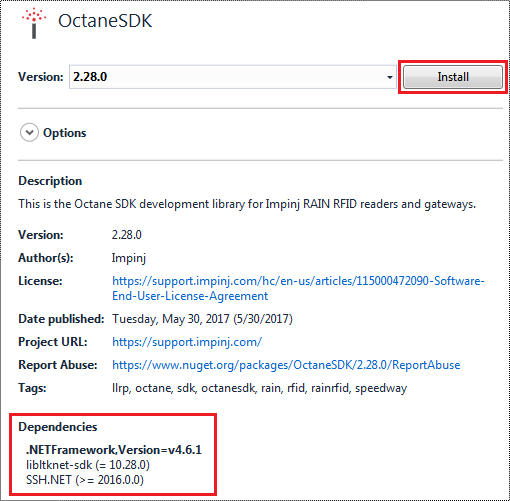Click the version dropdown arrow
This screenshot has width=510, height=501.
pos(389,77)
